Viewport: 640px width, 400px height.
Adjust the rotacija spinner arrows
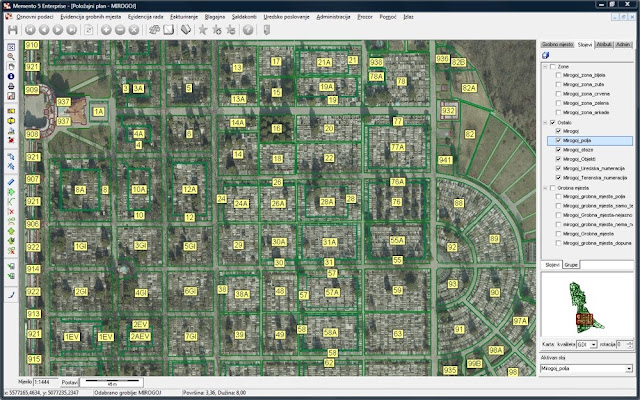(630, 344)
